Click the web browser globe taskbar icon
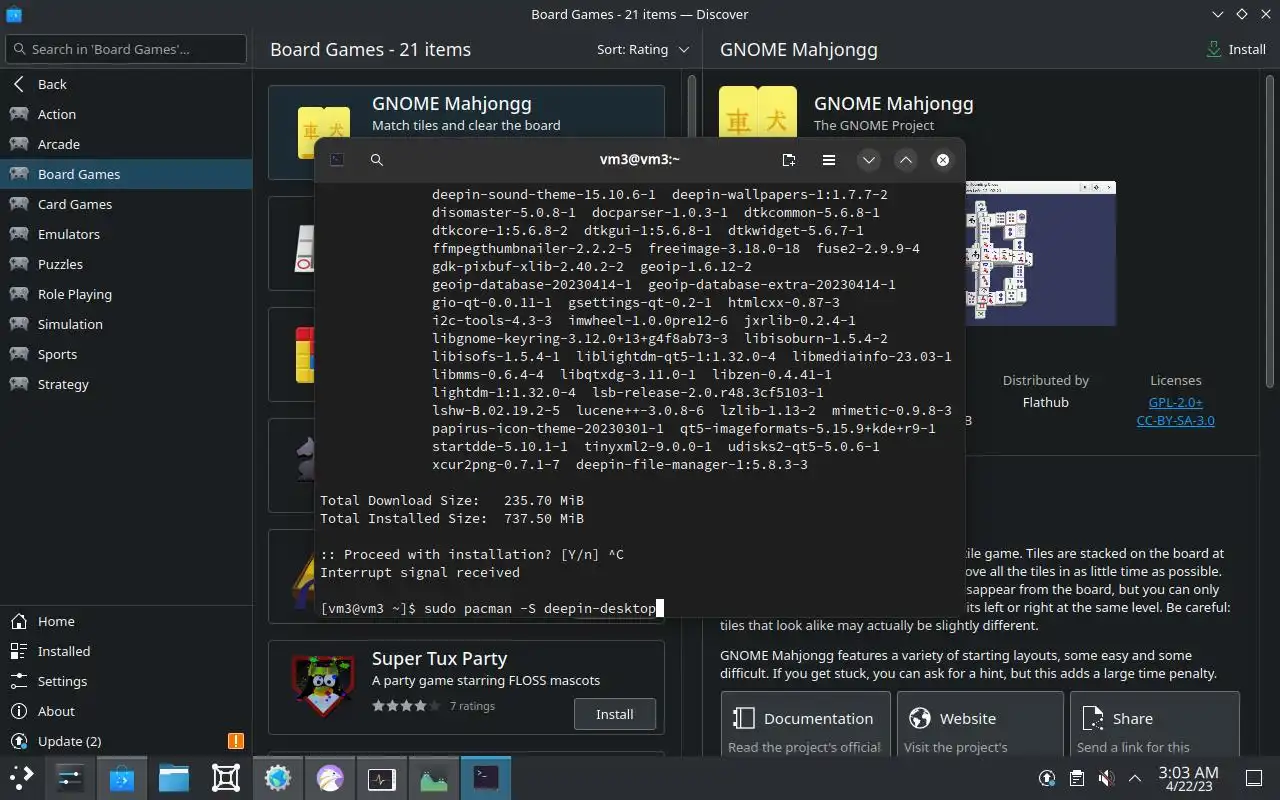This screenshot has height=800, width=1280. point(278,777)
